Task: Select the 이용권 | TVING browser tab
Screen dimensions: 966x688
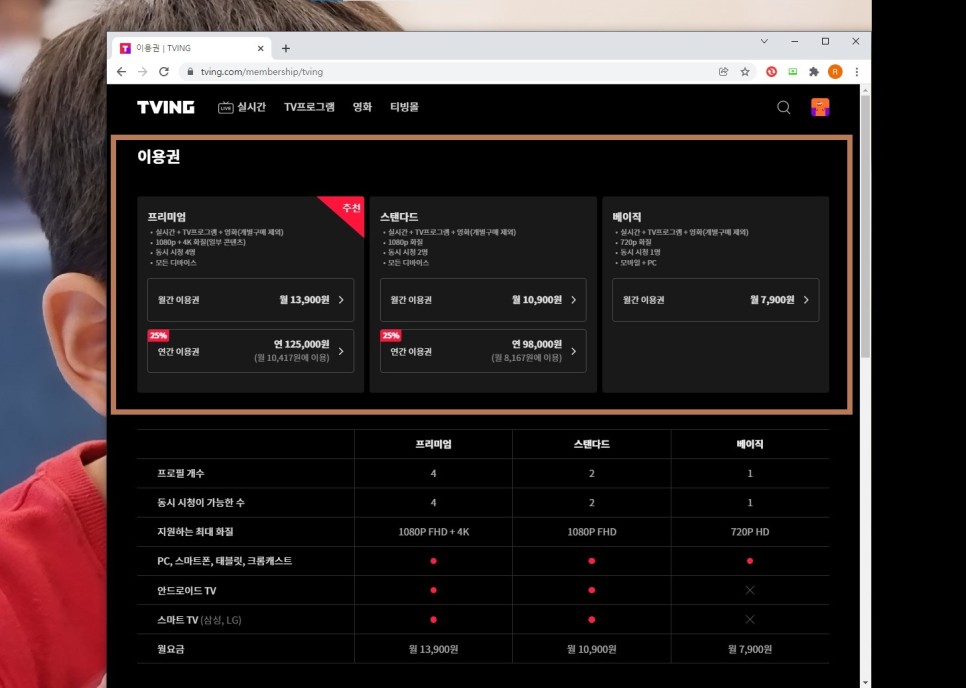Action: [x=192, y=48]
